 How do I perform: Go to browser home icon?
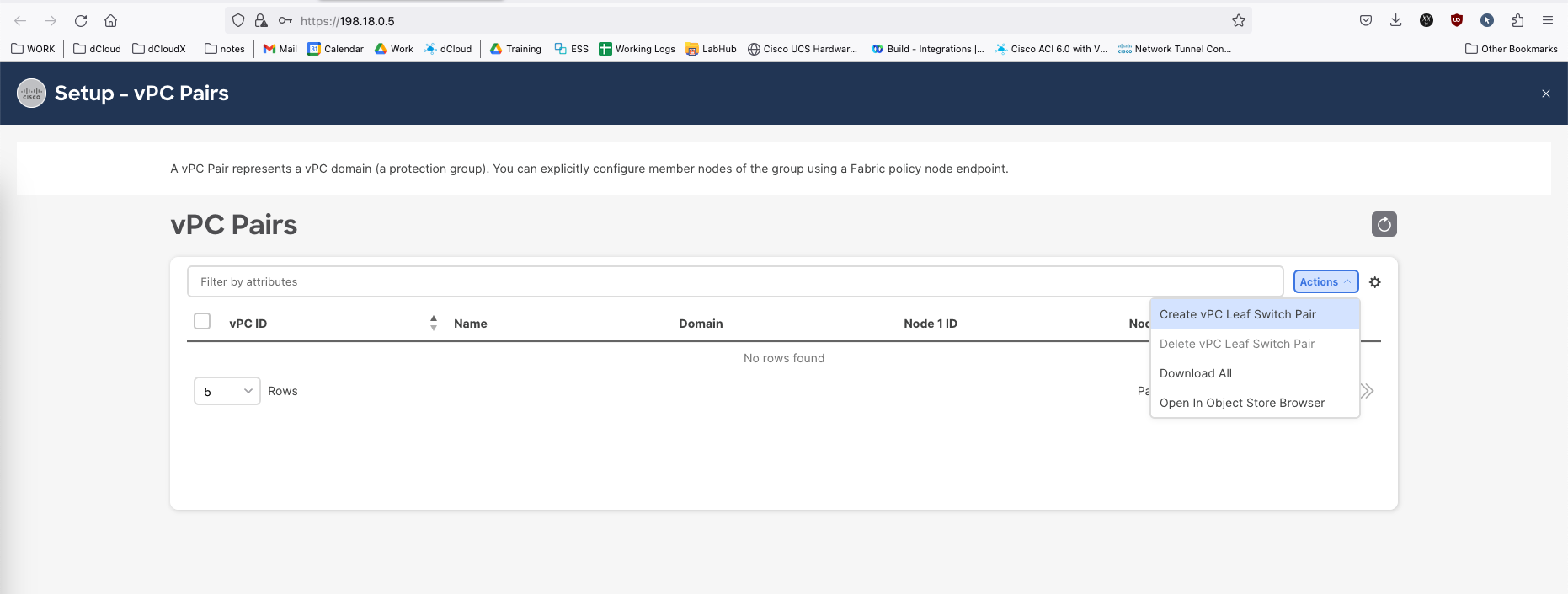coord(110,21)
